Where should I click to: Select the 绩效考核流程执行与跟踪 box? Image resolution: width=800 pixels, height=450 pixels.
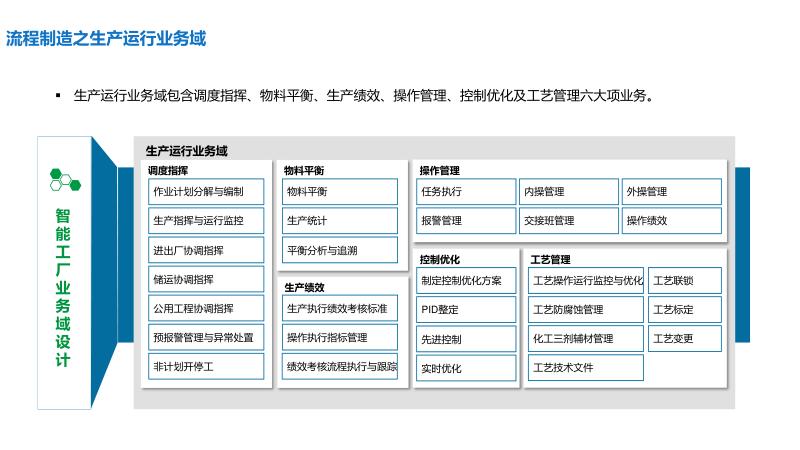340,366
